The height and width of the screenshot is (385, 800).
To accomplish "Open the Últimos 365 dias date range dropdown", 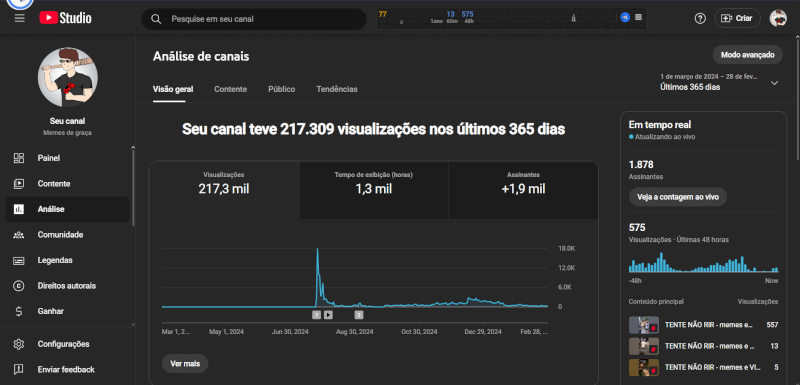I will click(x=719, y=82).
